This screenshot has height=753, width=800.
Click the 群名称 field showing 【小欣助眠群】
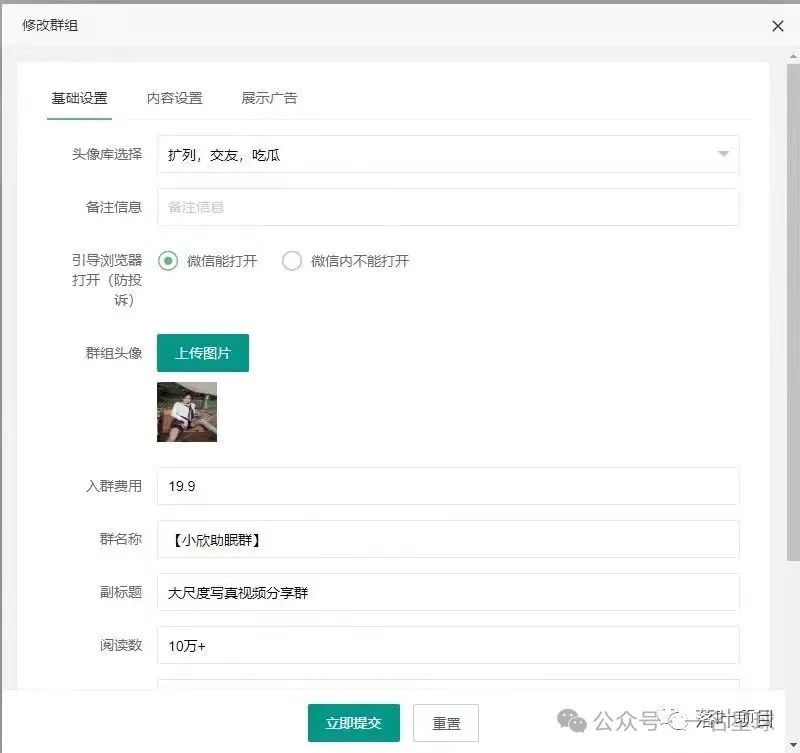pos(447,538)
